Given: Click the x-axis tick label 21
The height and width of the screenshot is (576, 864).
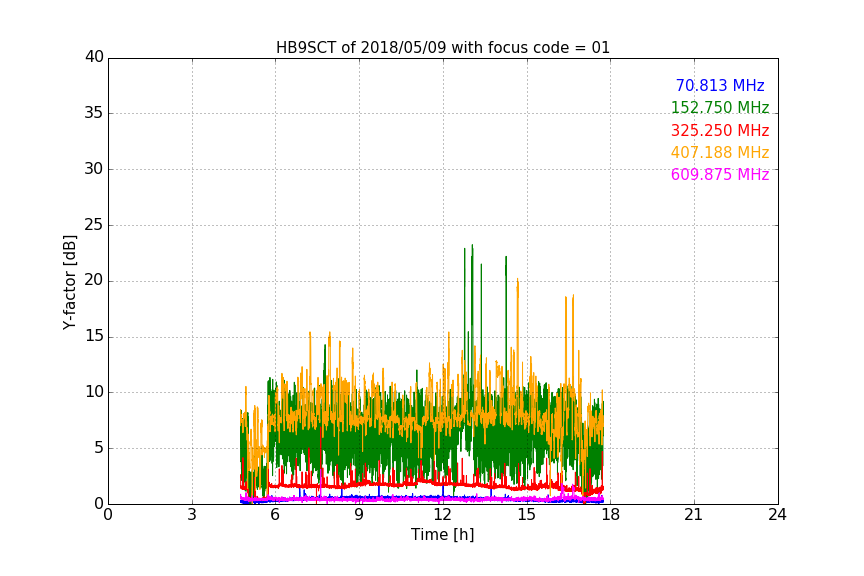Looking at the screenshot, I should (x=694, y=515).
